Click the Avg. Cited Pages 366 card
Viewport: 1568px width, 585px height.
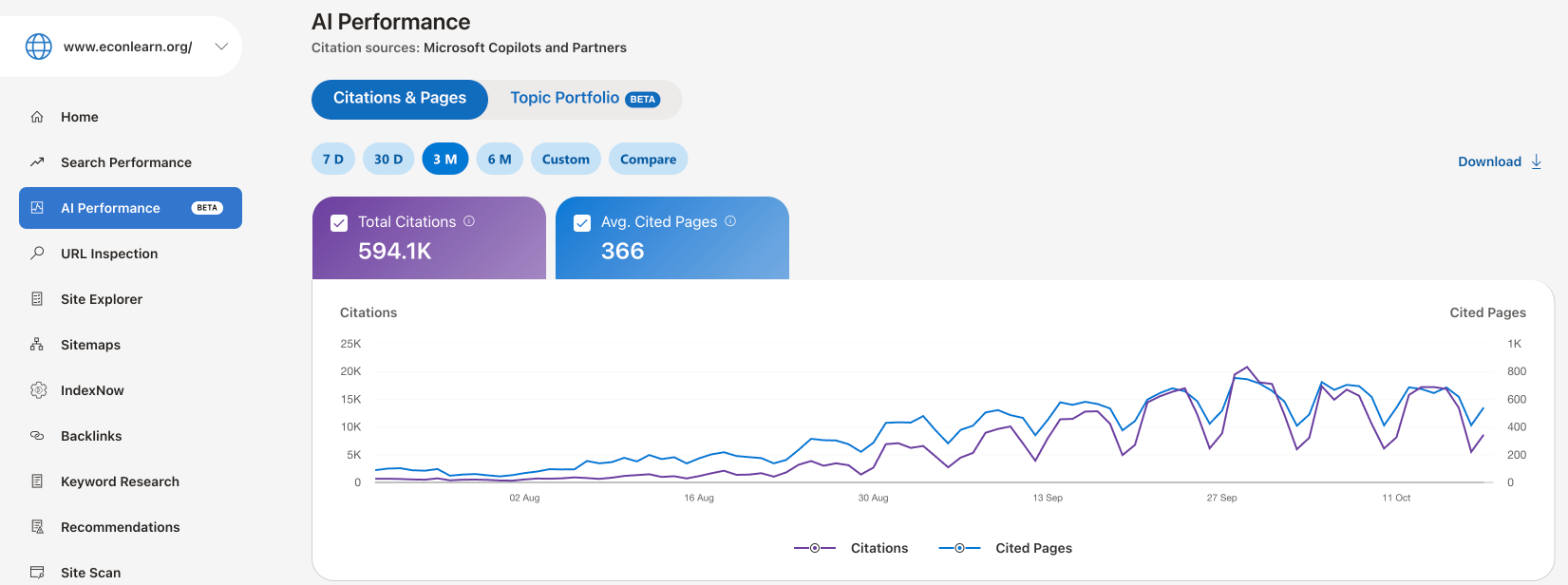pos(672,238)
